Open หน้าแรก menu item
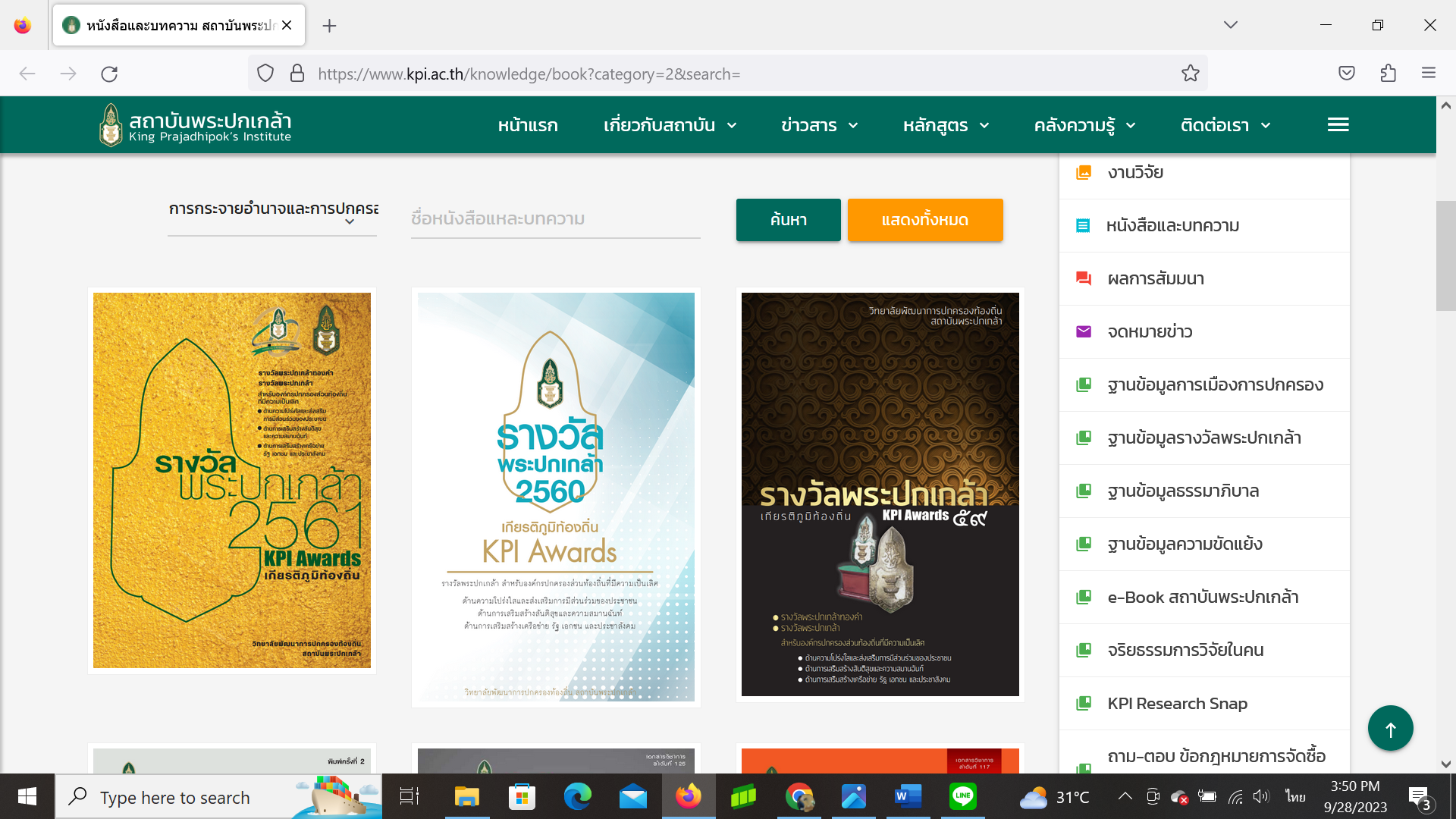The width and height of the screenshot is (1456, 819). (x=528, y=125)
